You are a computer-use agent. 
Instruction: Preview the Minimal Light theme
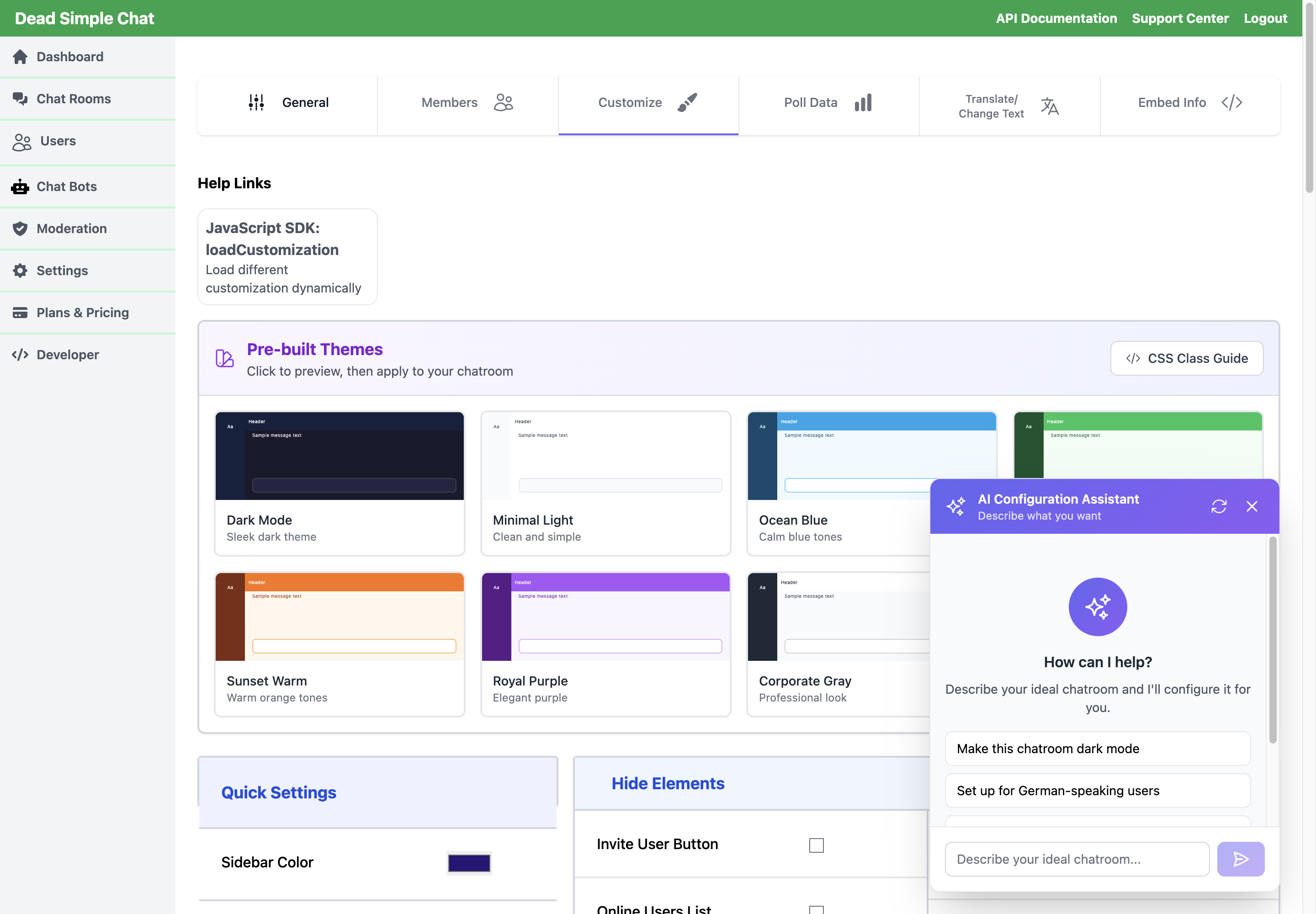click(x=605, y=483)
